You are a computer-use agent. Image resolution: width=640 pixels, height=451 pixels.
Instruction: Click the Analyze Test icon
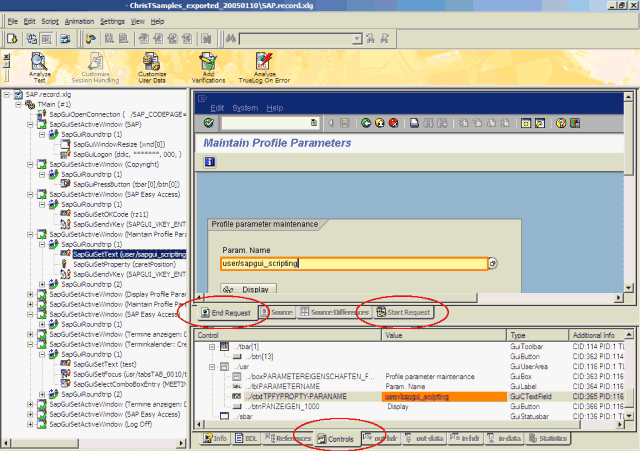pyautogui.click(x=38, y=67)
